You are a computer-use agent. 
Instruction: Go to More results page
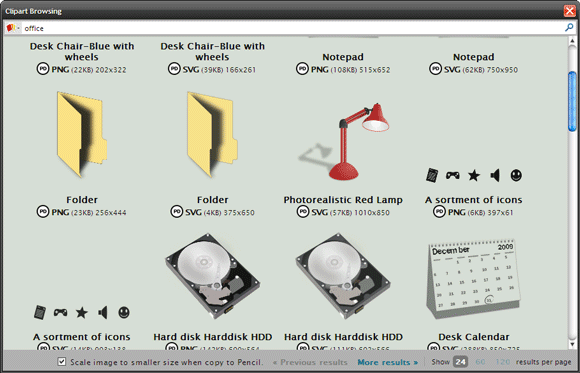click(x=387, y=362)
